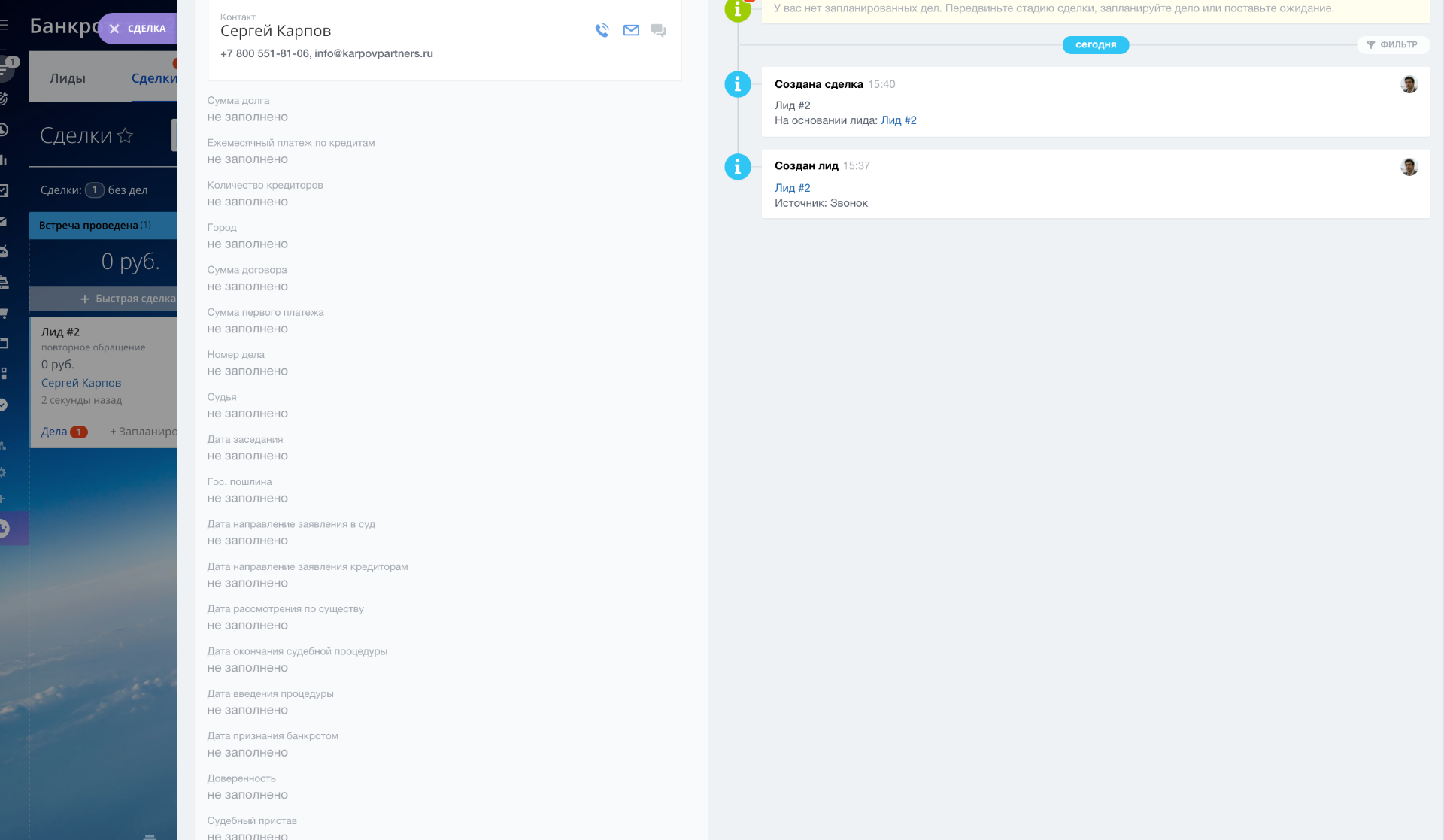Add Сделки page to favorites star
The height and width of the screenshot is (840, 1444).
pyautogui.click(x=126, y=135)
